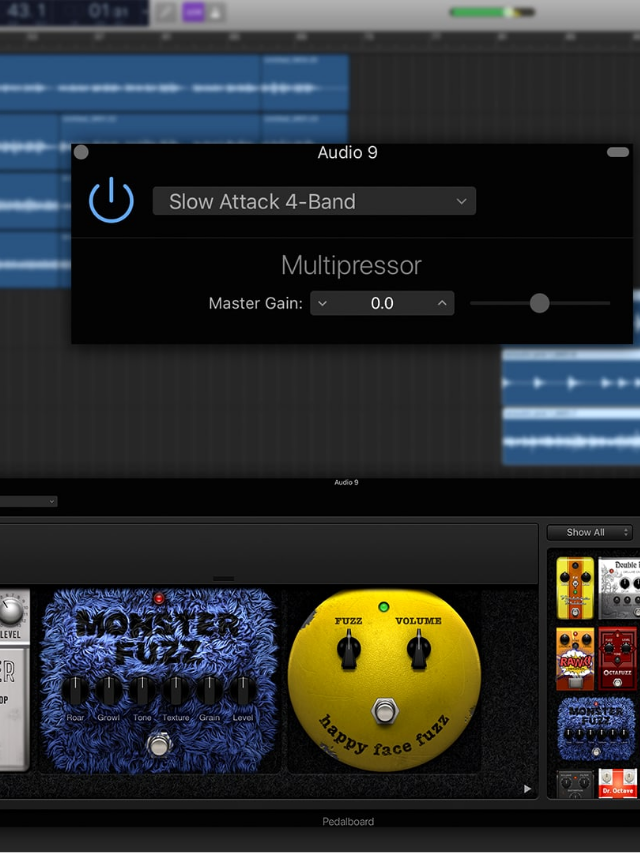
Task: Click the play arrow at pedal area corner
Action: click(x=527, y=789)
